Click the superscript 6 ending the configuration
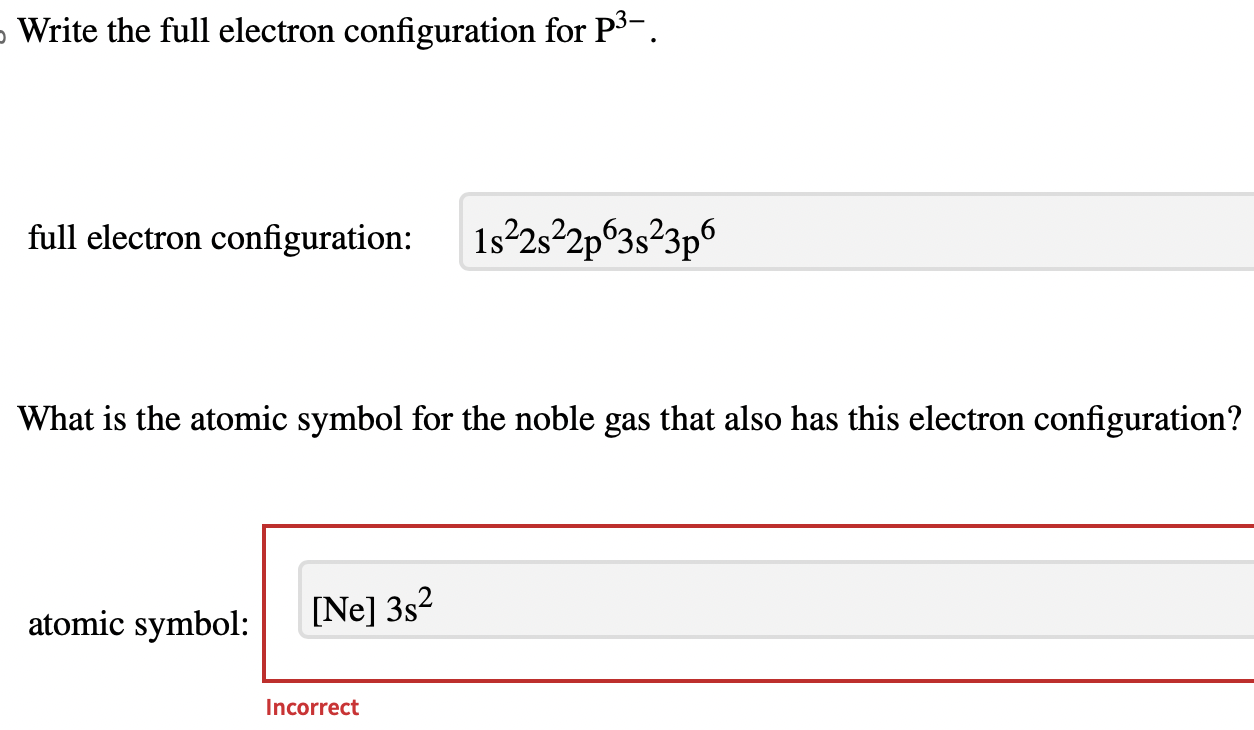The height and width of the screenshot is (730, 1254). (707, 227)
